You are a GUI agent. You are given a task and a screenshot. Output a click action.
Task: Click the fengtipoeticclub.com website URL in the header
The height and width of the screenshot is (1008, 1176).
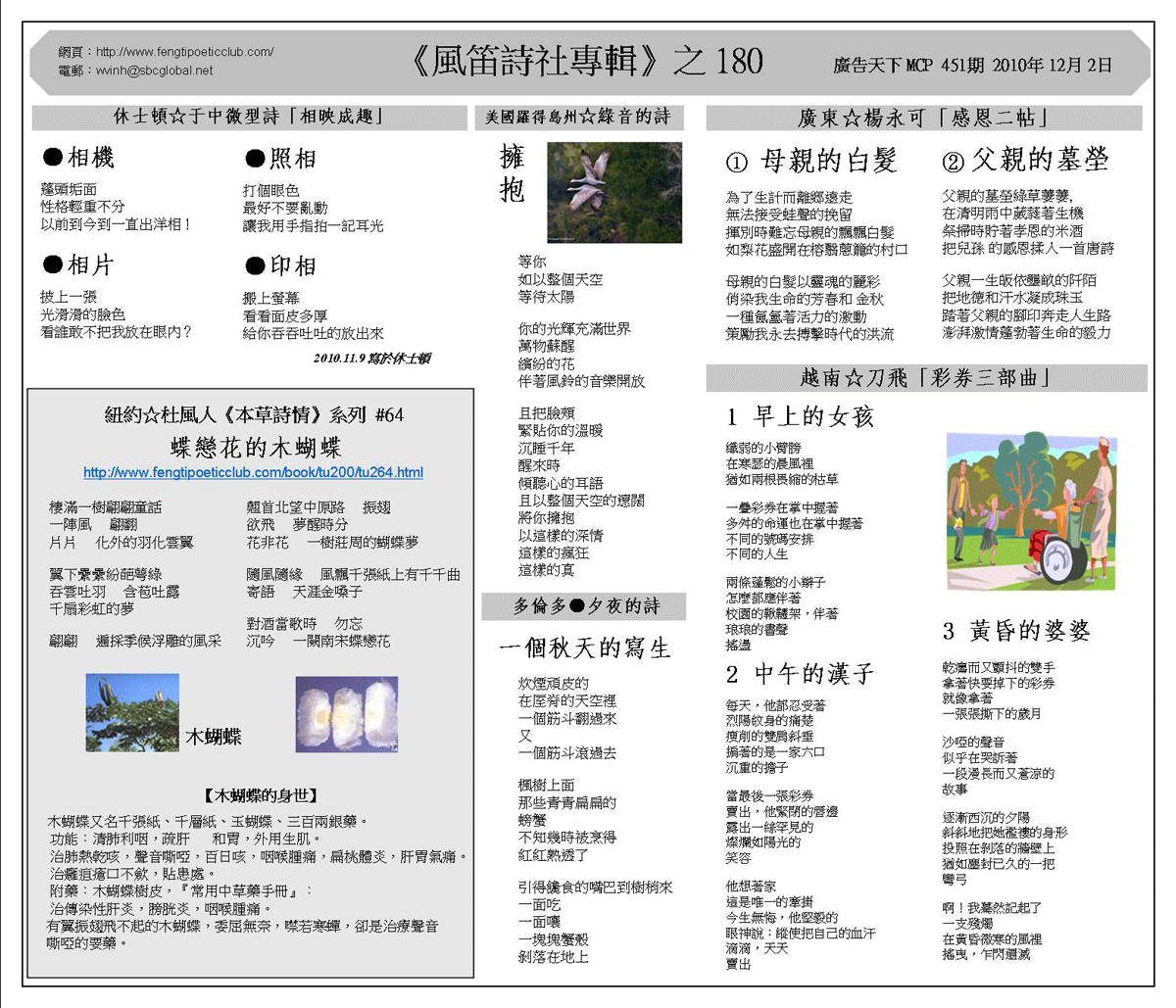click(184, 52)
